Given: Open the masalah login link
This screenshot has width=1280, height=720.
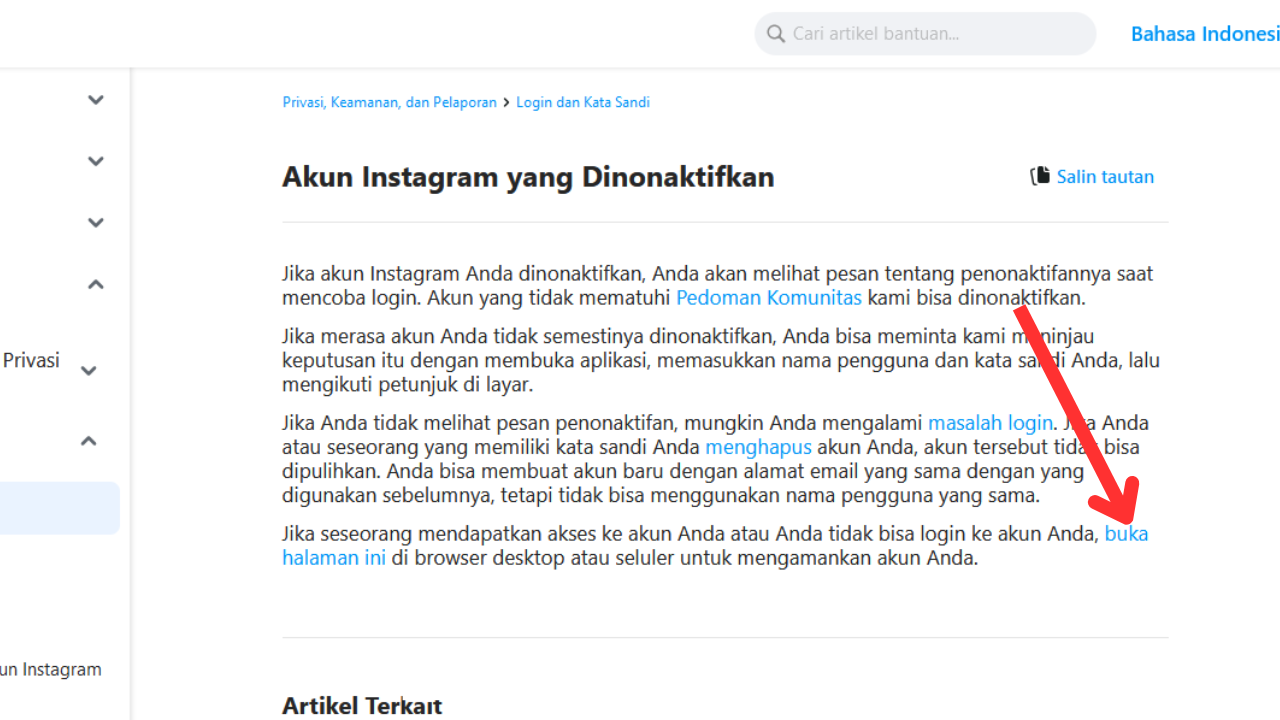Looking at the screenshot, I should pos(990,423).
